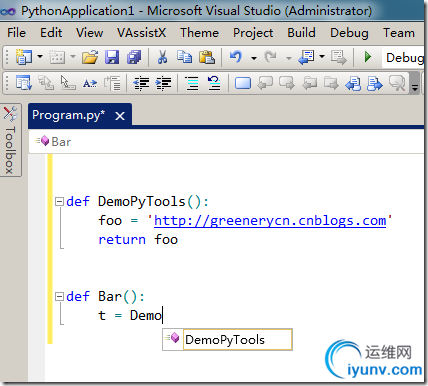Image resolution: width=428 pixels, height=386 pixels.
Task: Open the Theme menu
Action: point(199,33)
